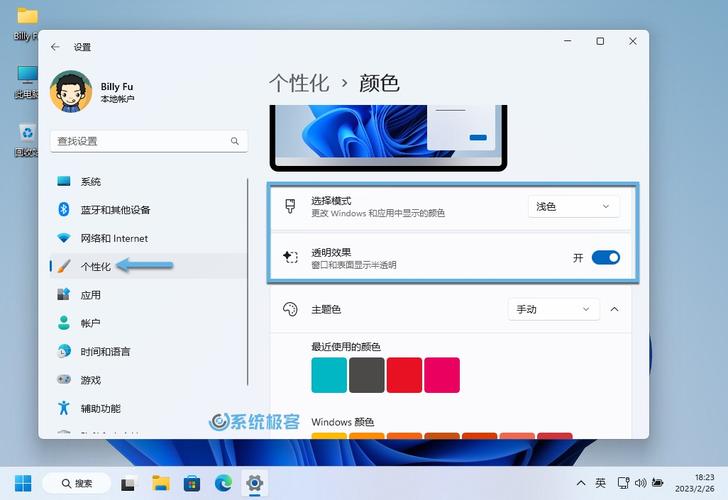728x500 pixels.
Task: Open Task View on taskbar
Action: coord(129,484)
